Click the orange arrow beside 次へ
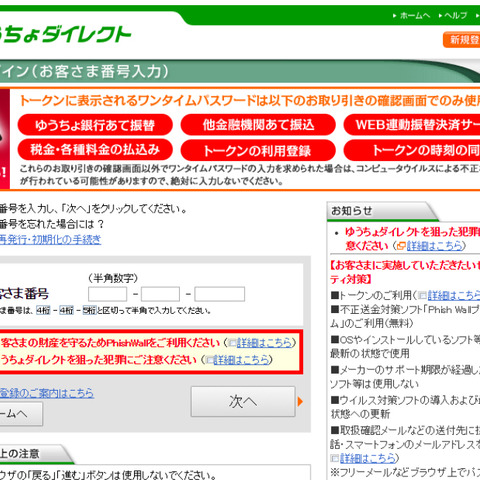The height and width of the screenshot is (480, 480). pyautogui.click(x=300, y=402)
